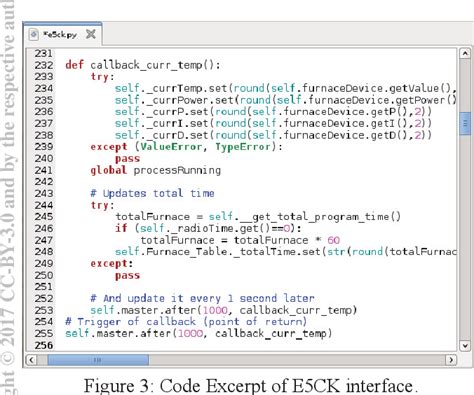
Task: Click the 'pass' statement on line 250
Action: click(127, 276)
